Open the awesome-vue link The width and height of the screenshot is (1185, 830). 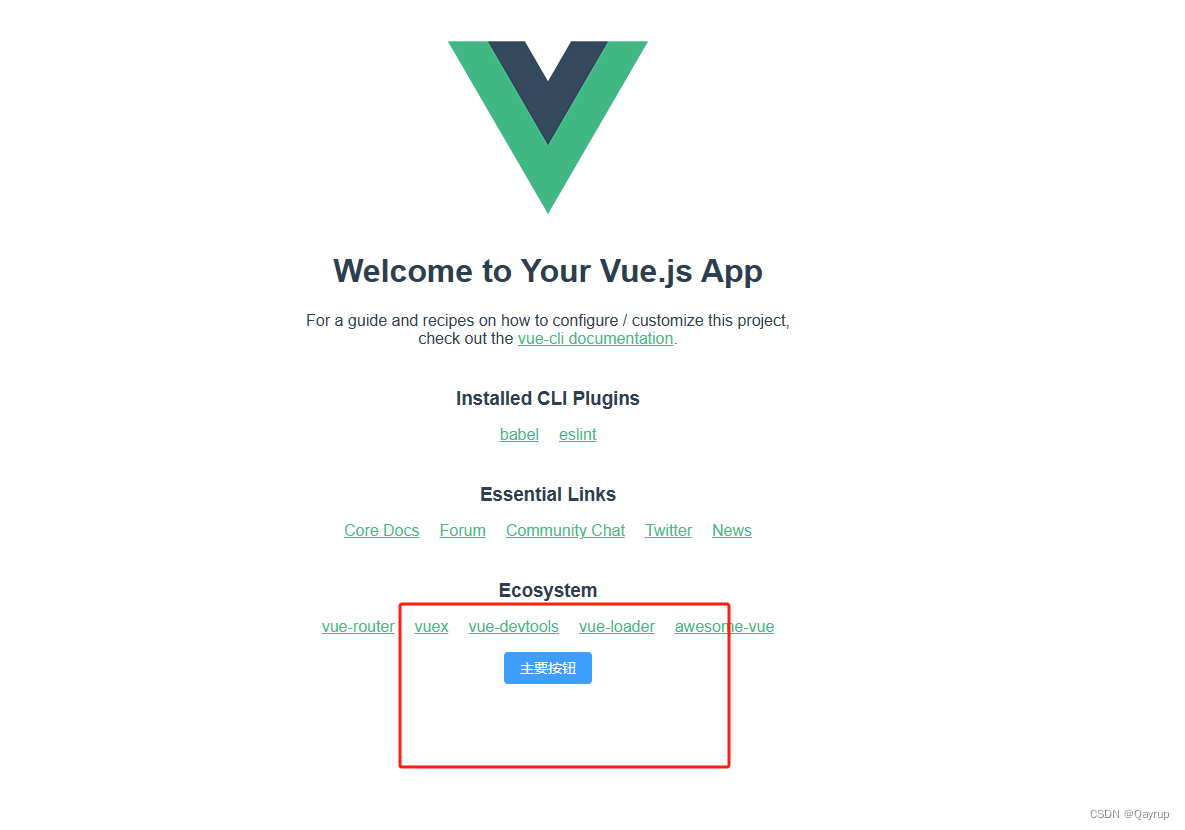coord(724,627)
